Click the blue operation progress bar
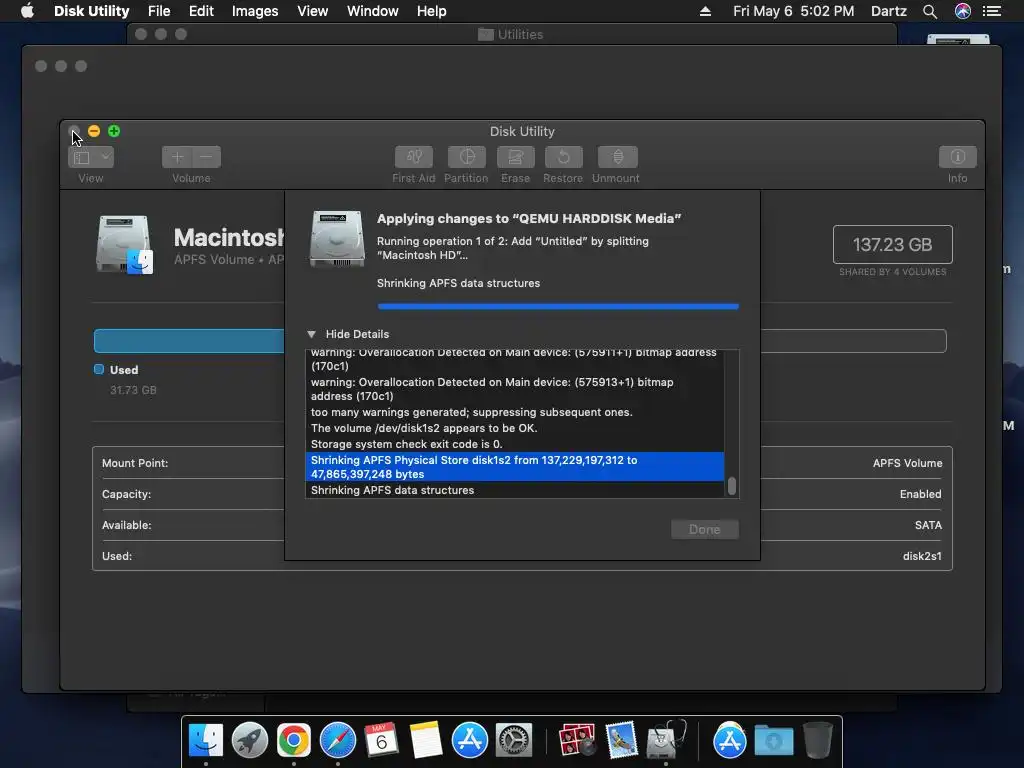This screenshot has width=1024, height=768. pyautogui.click(x=558, y=306)
